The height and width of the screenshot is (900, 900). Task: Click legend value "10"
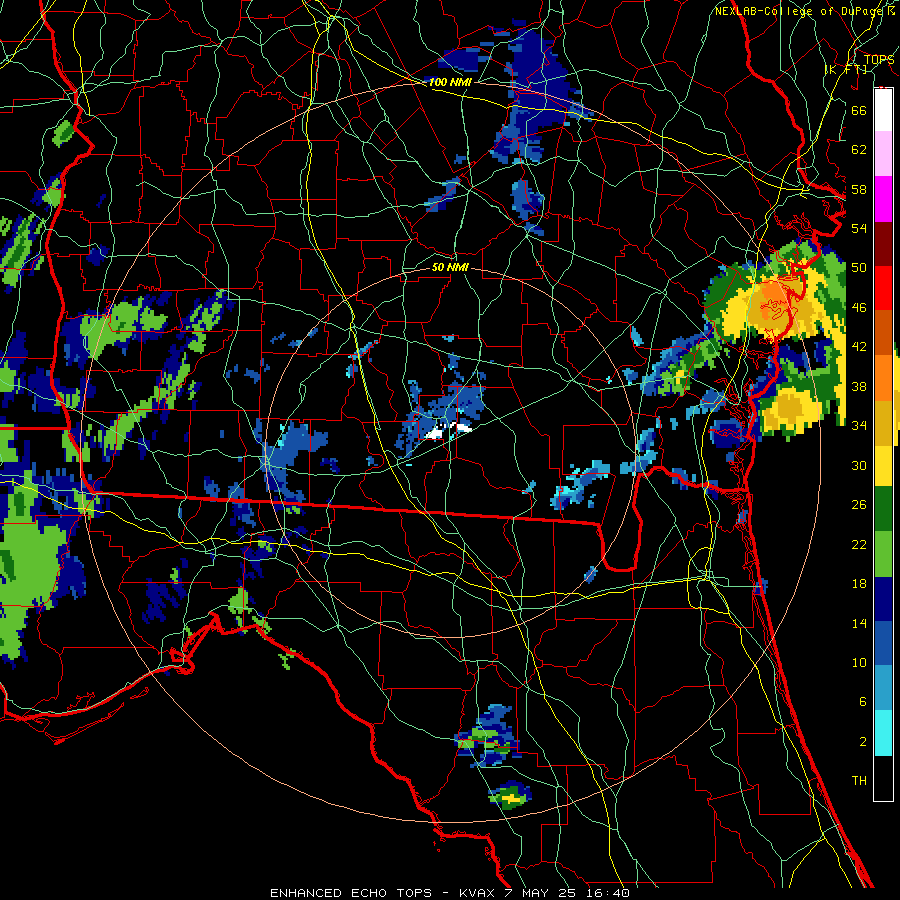click(859, 662)
